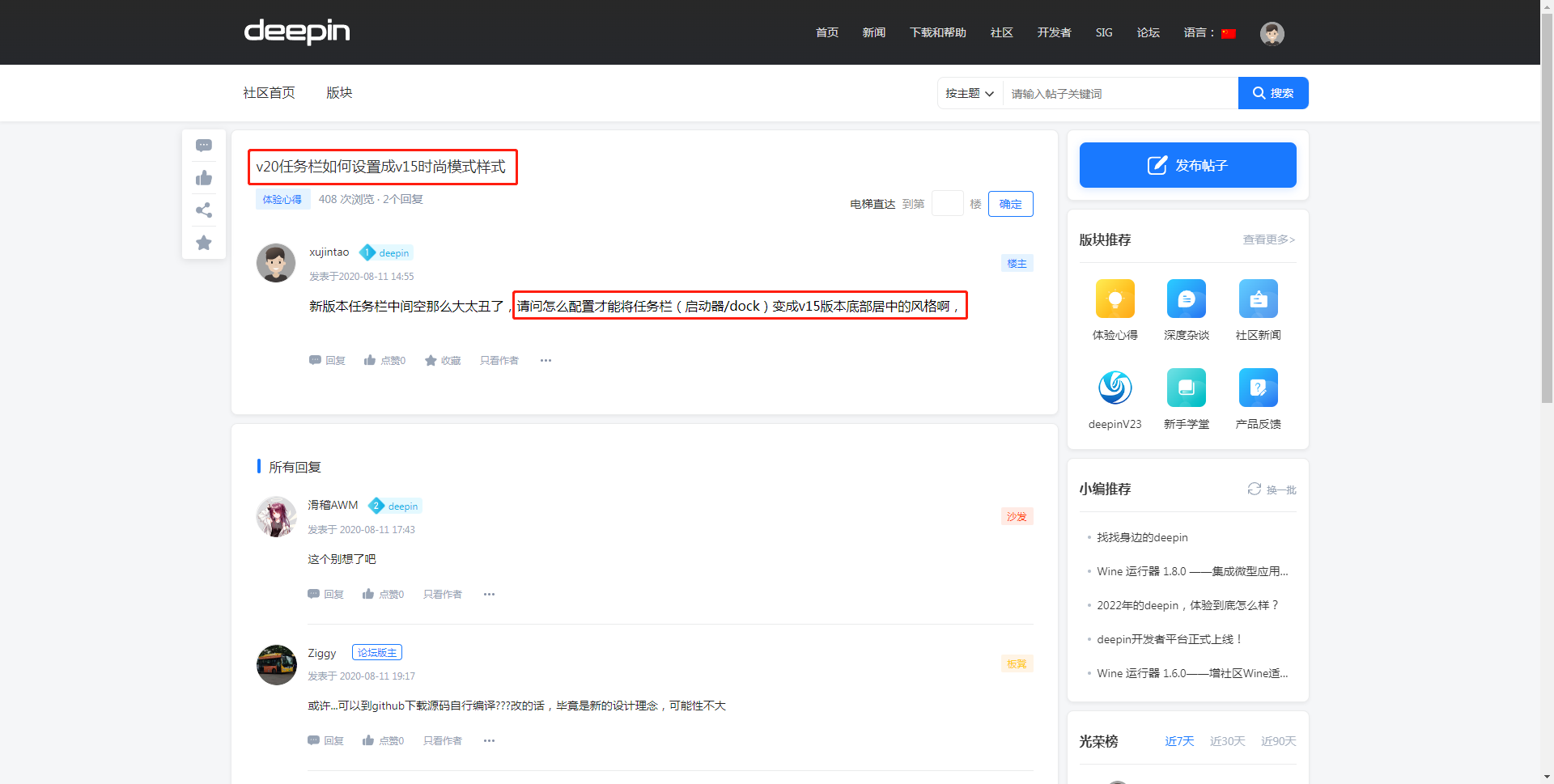Click 滑稽AWM's profile avatar

[x=276, y=516]
